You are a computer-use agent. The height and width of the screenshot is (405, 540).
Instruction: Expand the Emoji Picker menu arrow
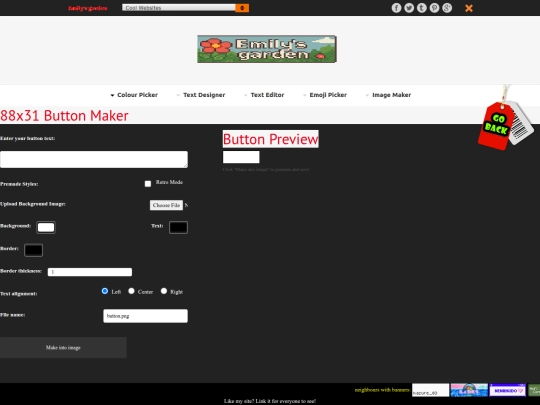304,95
